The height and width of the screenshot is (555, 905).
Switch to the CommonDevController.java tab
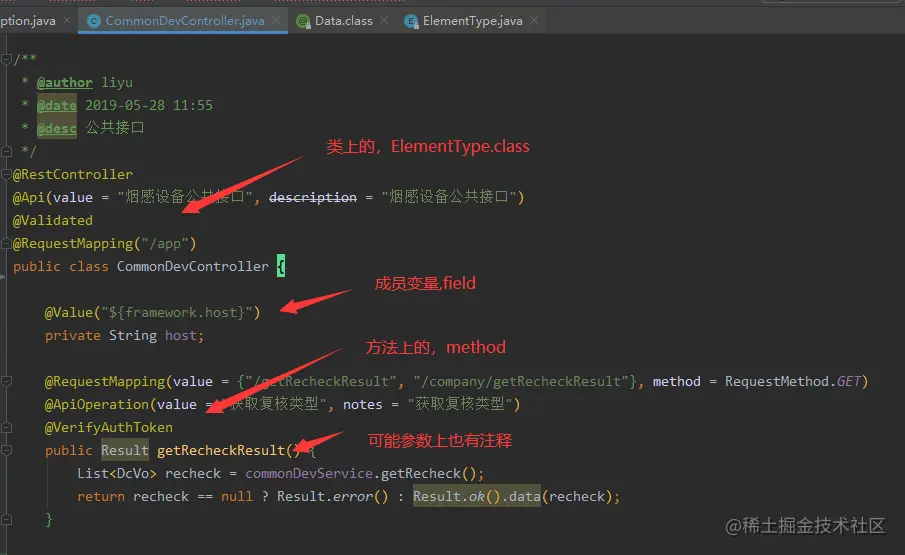(x=183, y=21)
